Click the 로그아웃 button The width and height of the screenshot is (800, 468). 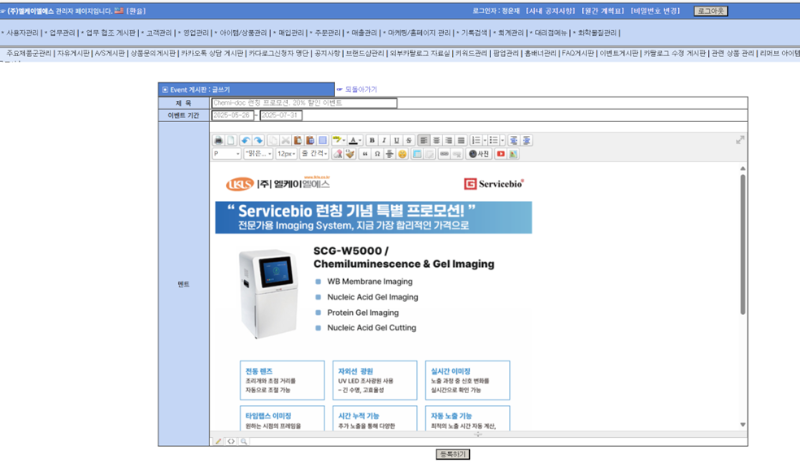pos(711,11)
